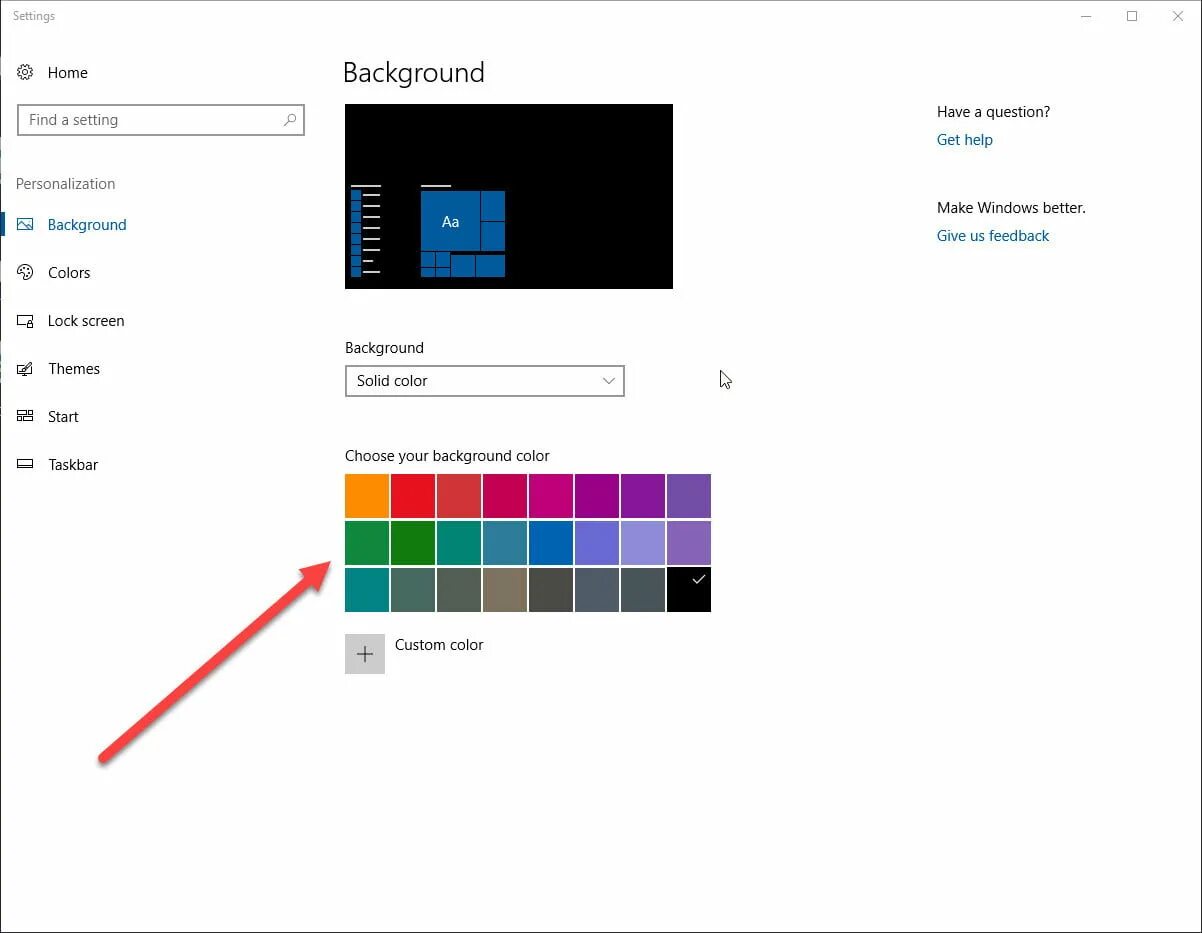Pick the bright red color swatch

click(413, 496)
